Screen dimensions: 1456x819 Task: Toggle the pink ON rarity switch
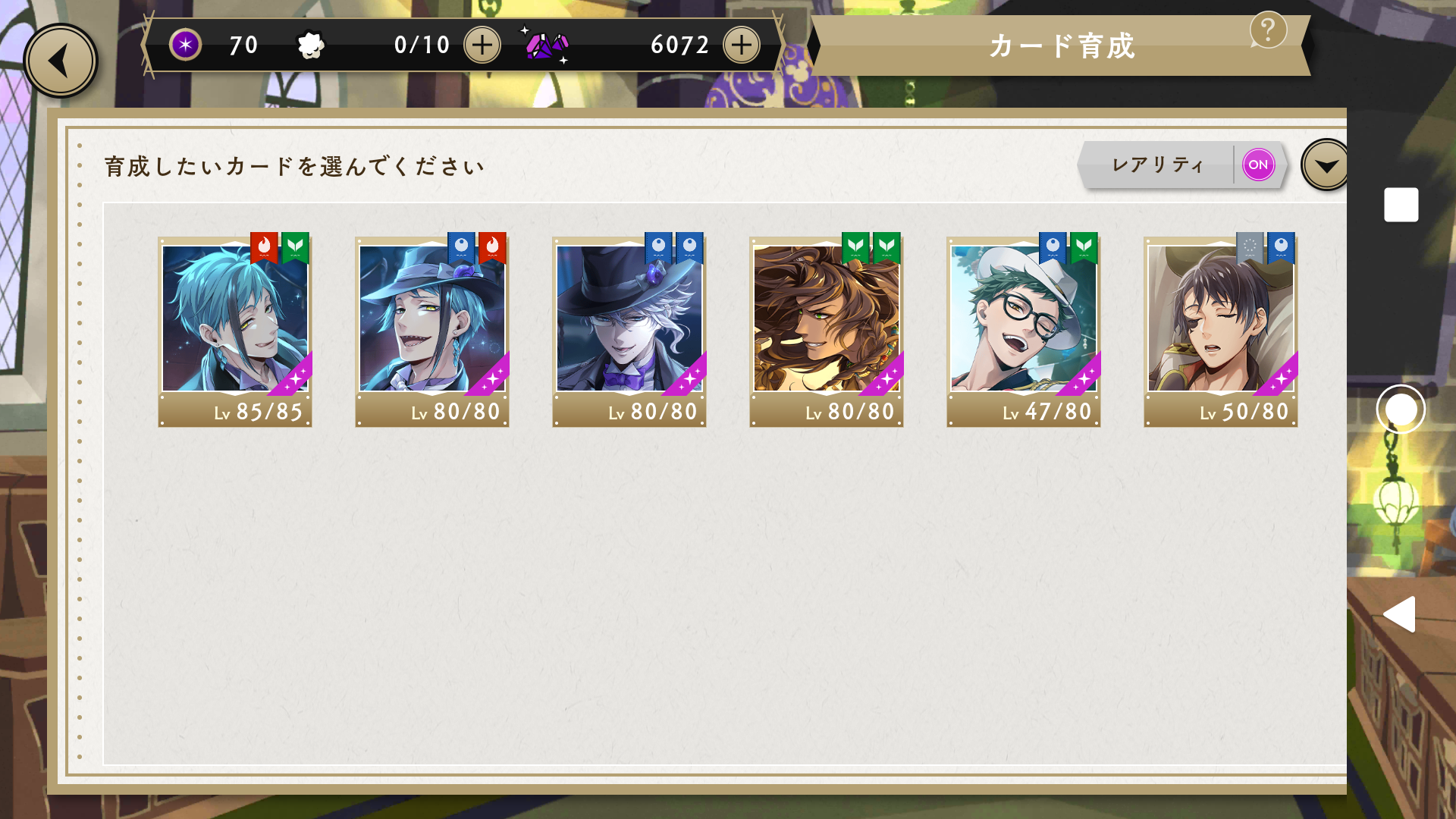pos(1258,165)
